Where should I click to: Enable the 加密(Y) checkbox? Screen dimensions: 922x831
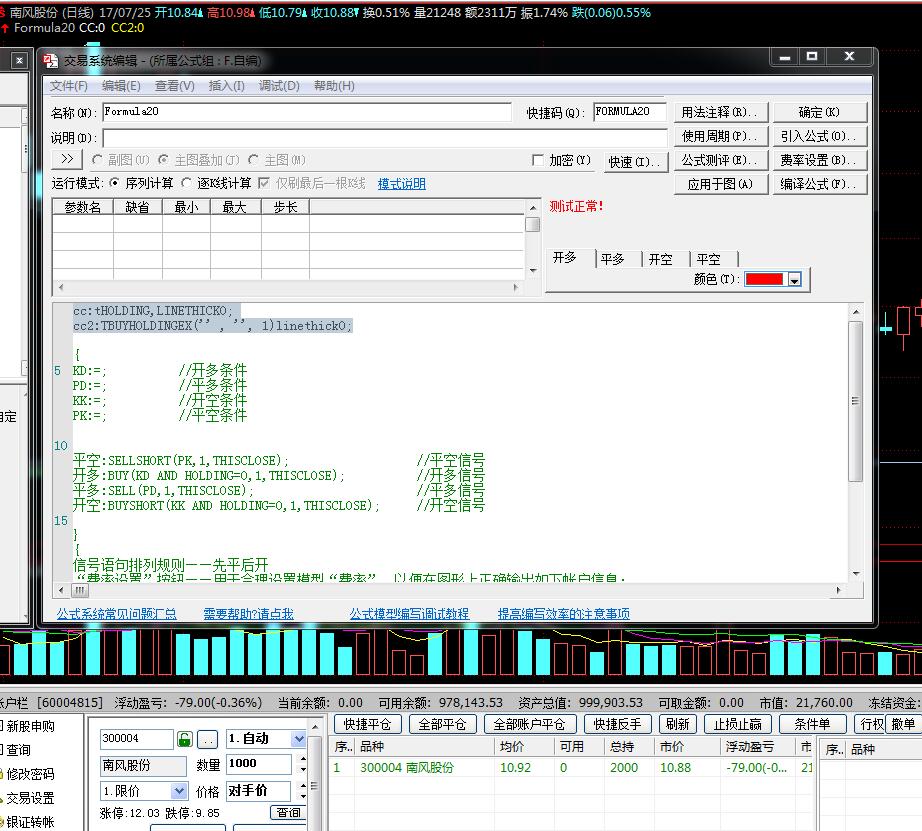point(537,160)
